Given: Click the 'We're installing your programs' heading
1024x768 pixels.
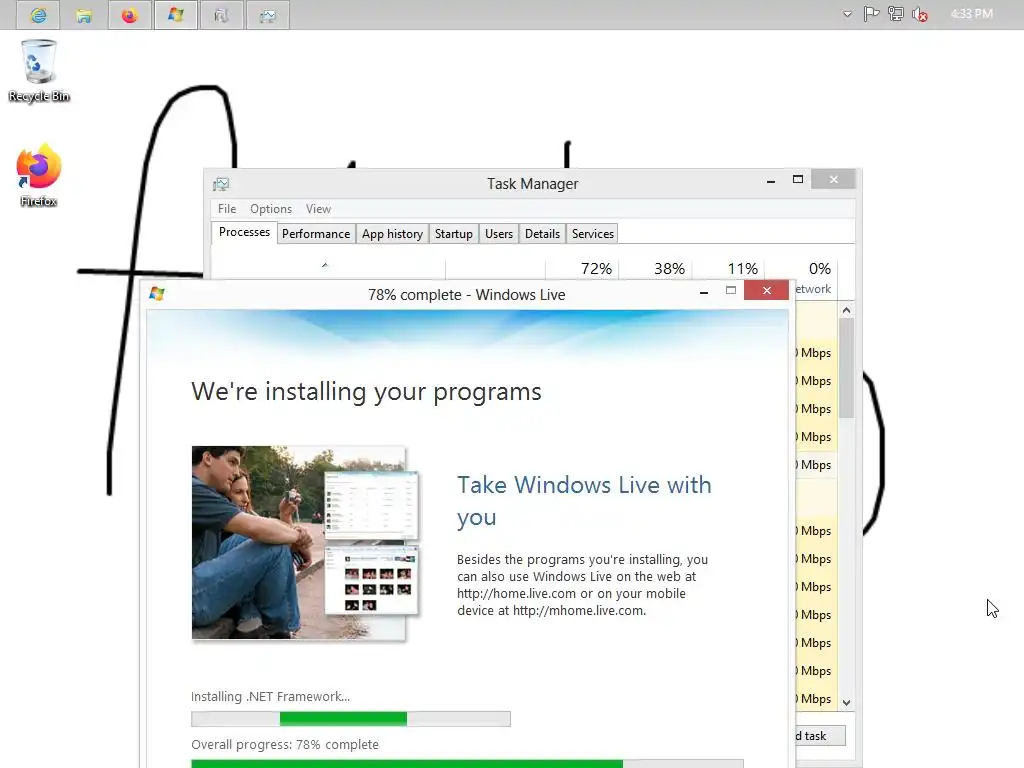Looking at the screenshot, I should click(x=366, y=392).
